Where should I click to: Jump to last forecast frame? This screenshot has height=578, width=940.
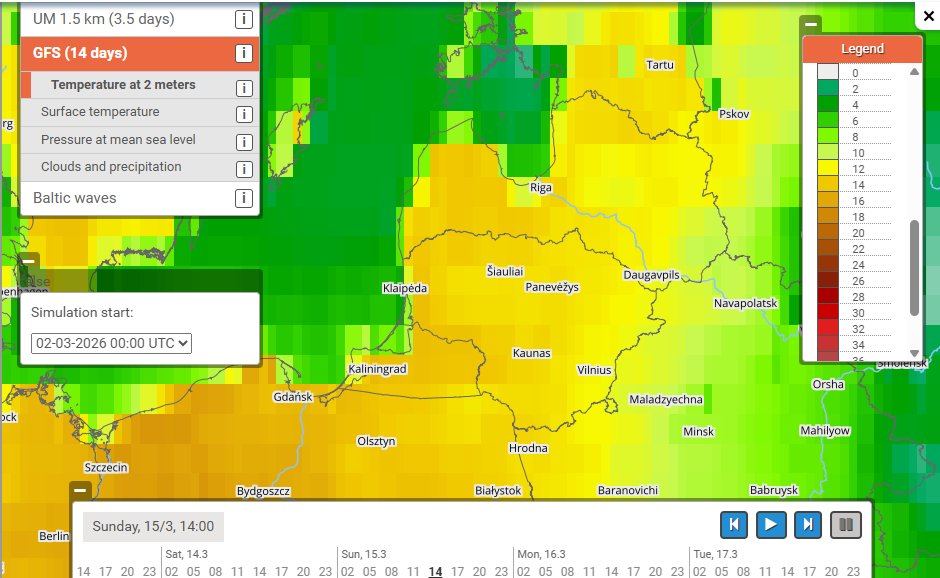[x=808, y=525]
